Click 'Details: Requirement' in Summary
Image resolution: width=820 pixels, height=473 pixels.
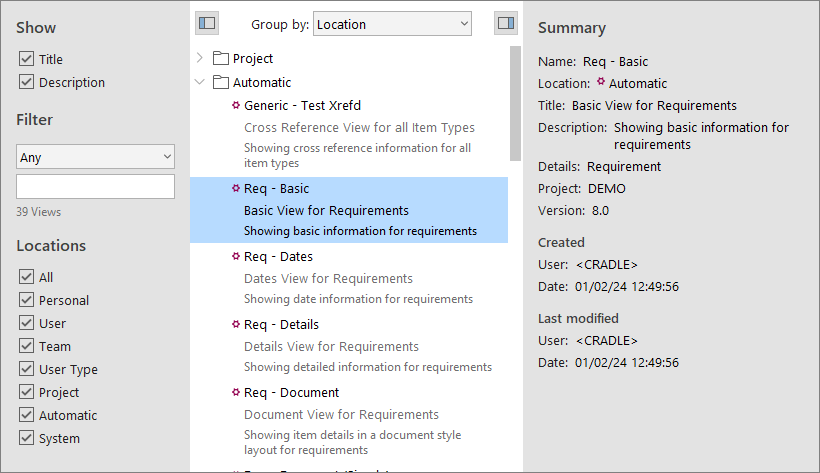[600, 166]
